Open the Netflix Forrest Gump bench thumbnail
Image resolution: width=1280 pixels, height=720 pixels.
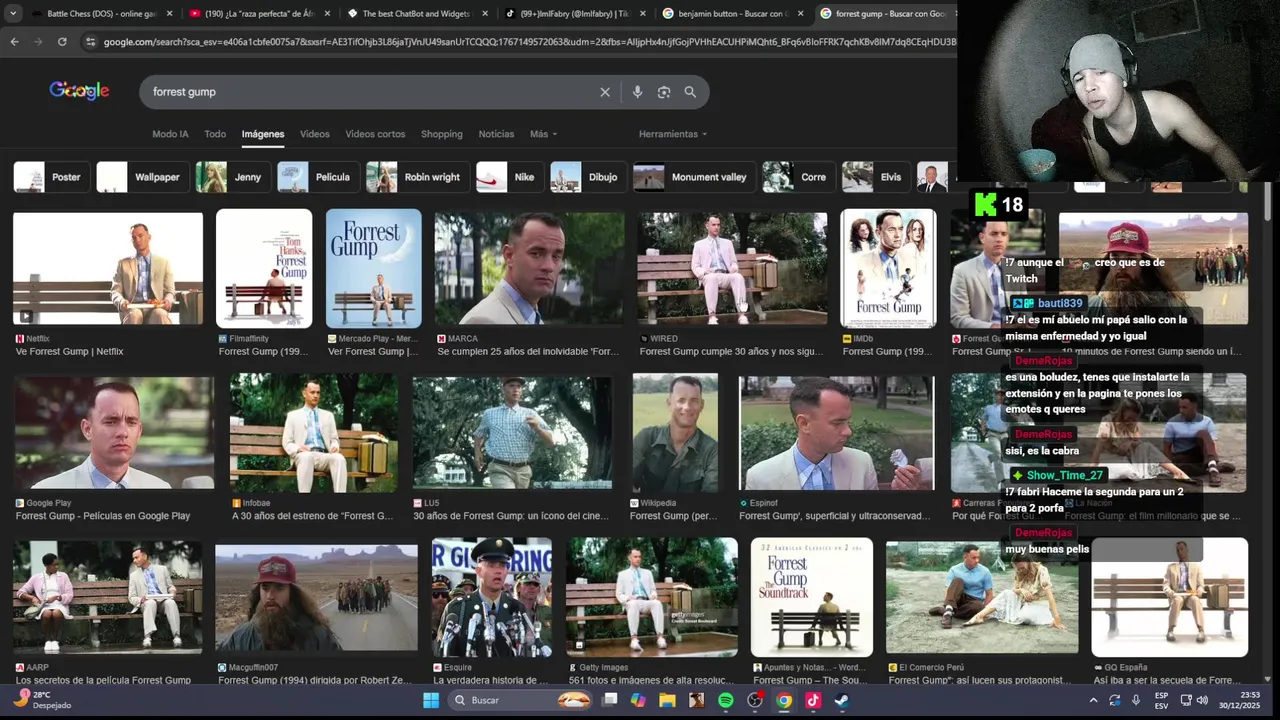pyautogui.click(x=108, y=269)
